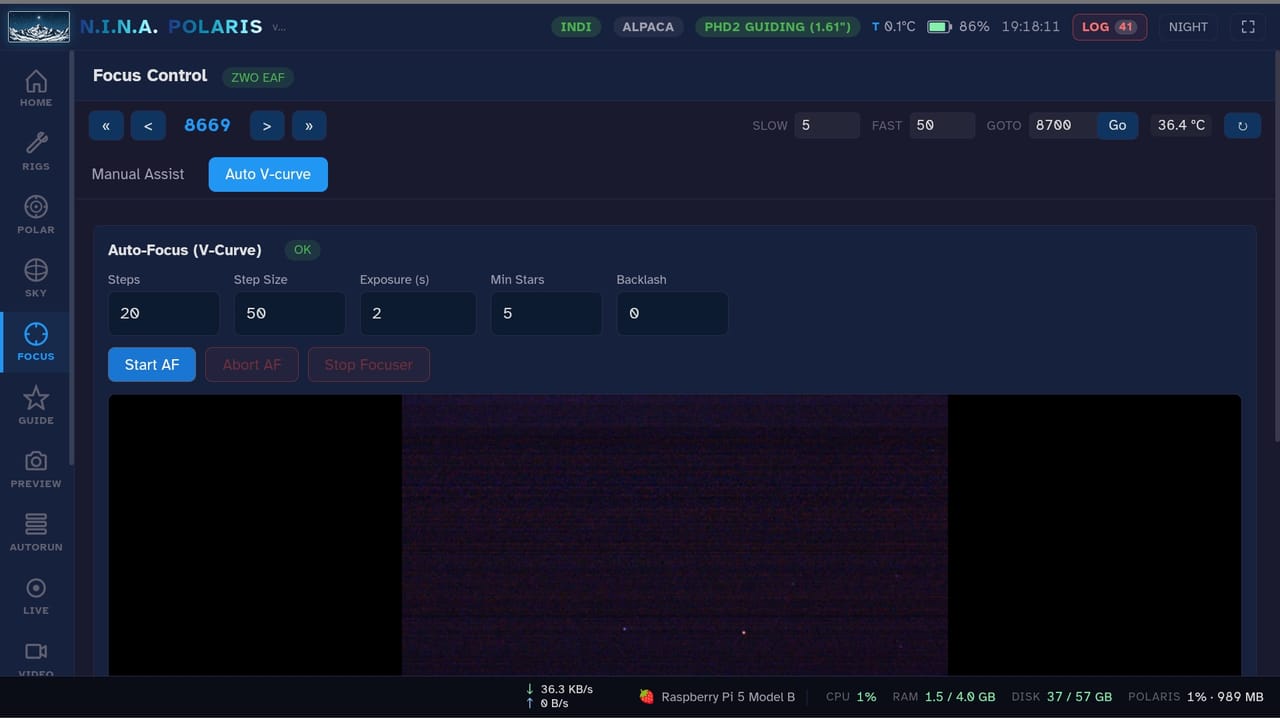Image resolution: width=1280 pixels, height=725 pixels.
Task: Switch to Auto V-curve tab
Action: [268, 174]
